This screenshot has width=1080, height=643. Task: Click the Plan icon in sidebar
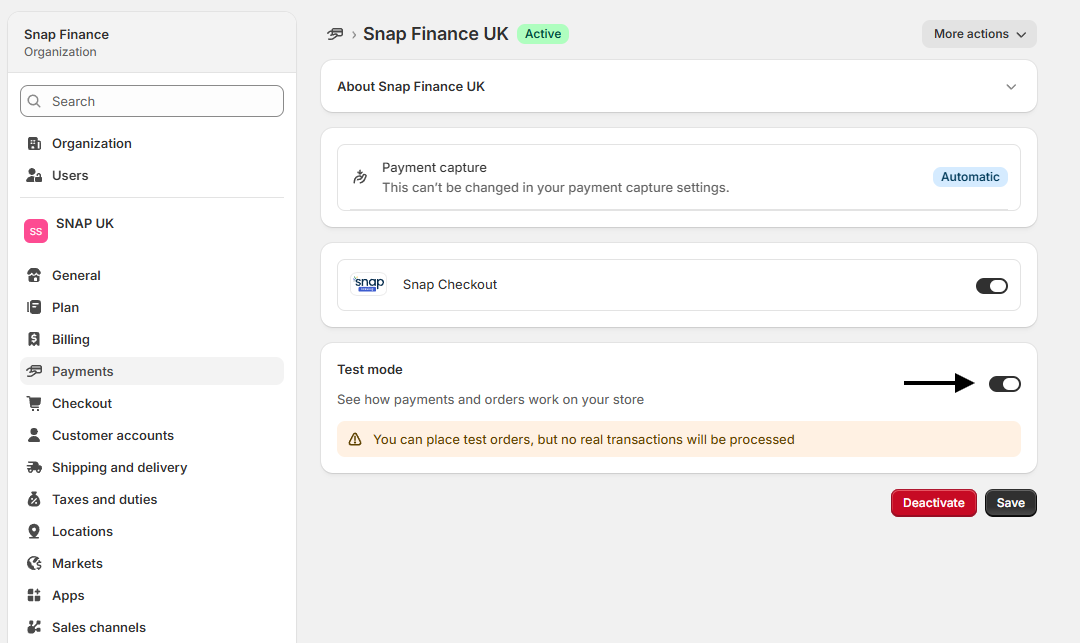[x=34, y=307]
